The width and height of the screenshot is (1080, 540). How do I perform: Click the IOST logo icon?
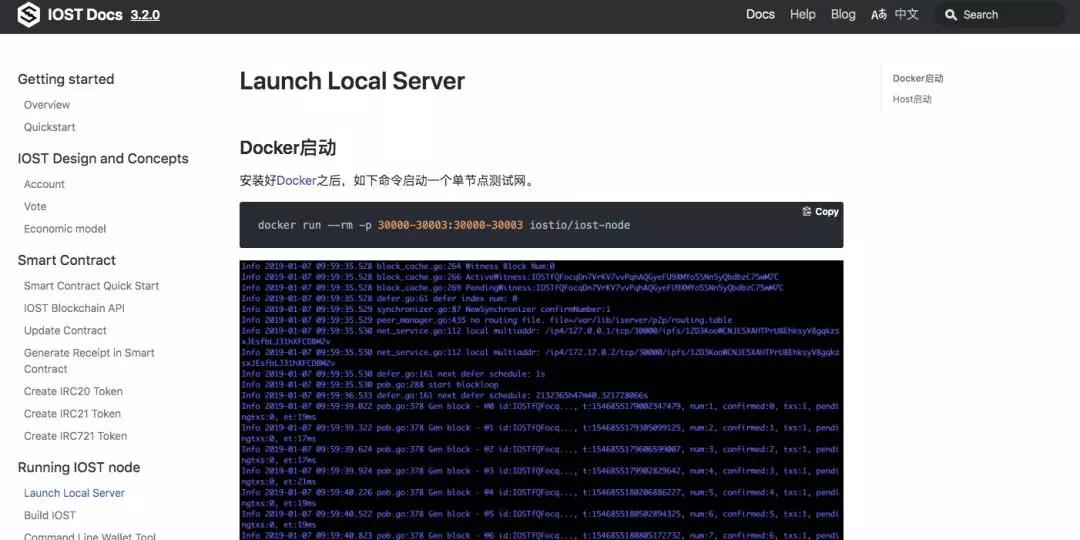pyautogui.click(x=28, y=14)
